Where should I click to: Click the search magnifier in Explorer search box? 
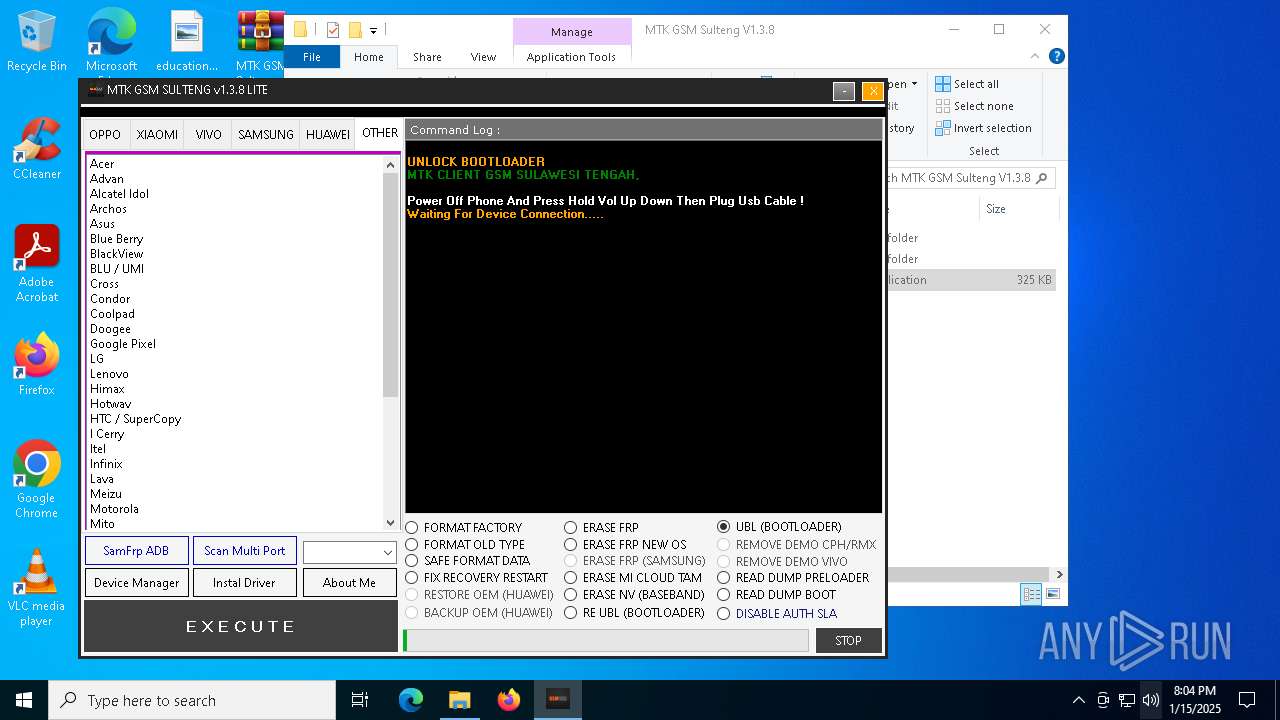(1041, 178)
